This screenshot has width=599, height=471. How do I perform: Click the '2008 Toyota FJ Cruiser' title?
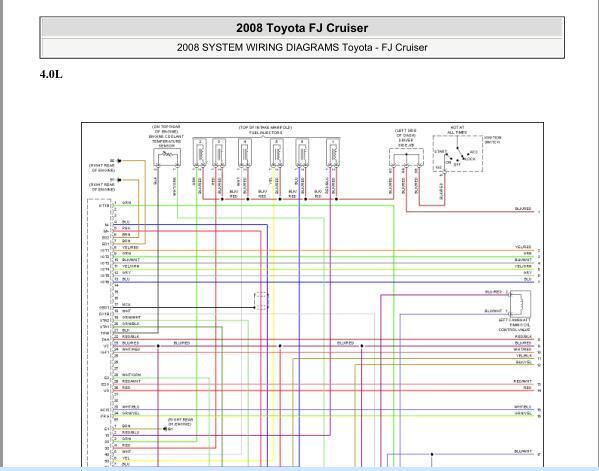(302, 28)
